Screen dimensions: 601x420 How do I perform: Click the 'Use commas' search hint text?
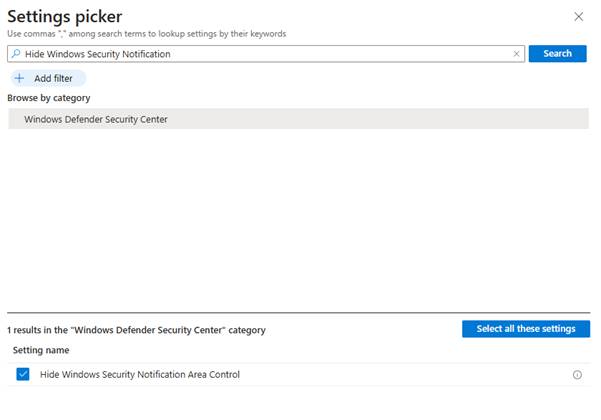pyautogui.click(x=146, y=34)
